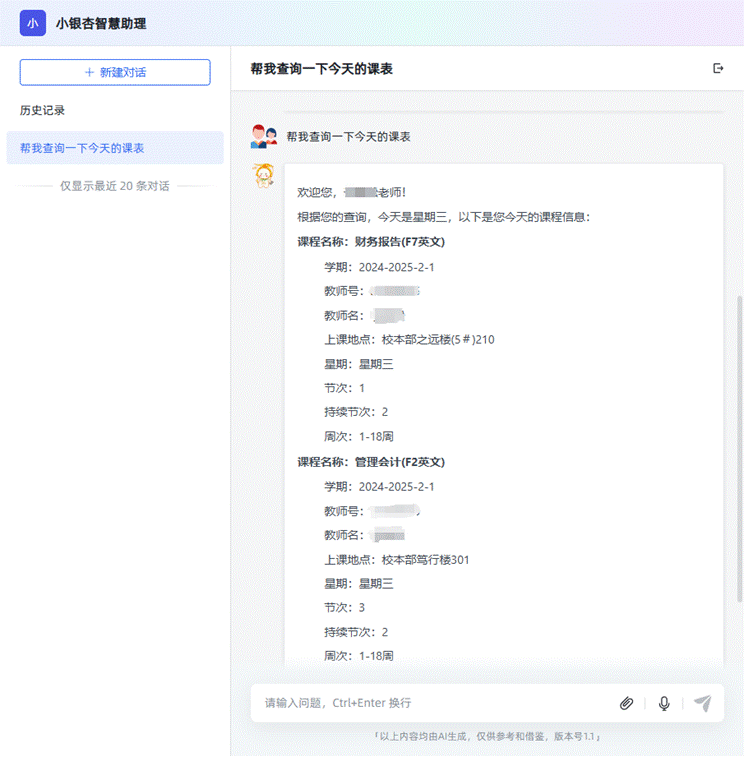The image size is (744, 757).
Task: Focus the 请输入问题 input box
Action: (430, 703)
